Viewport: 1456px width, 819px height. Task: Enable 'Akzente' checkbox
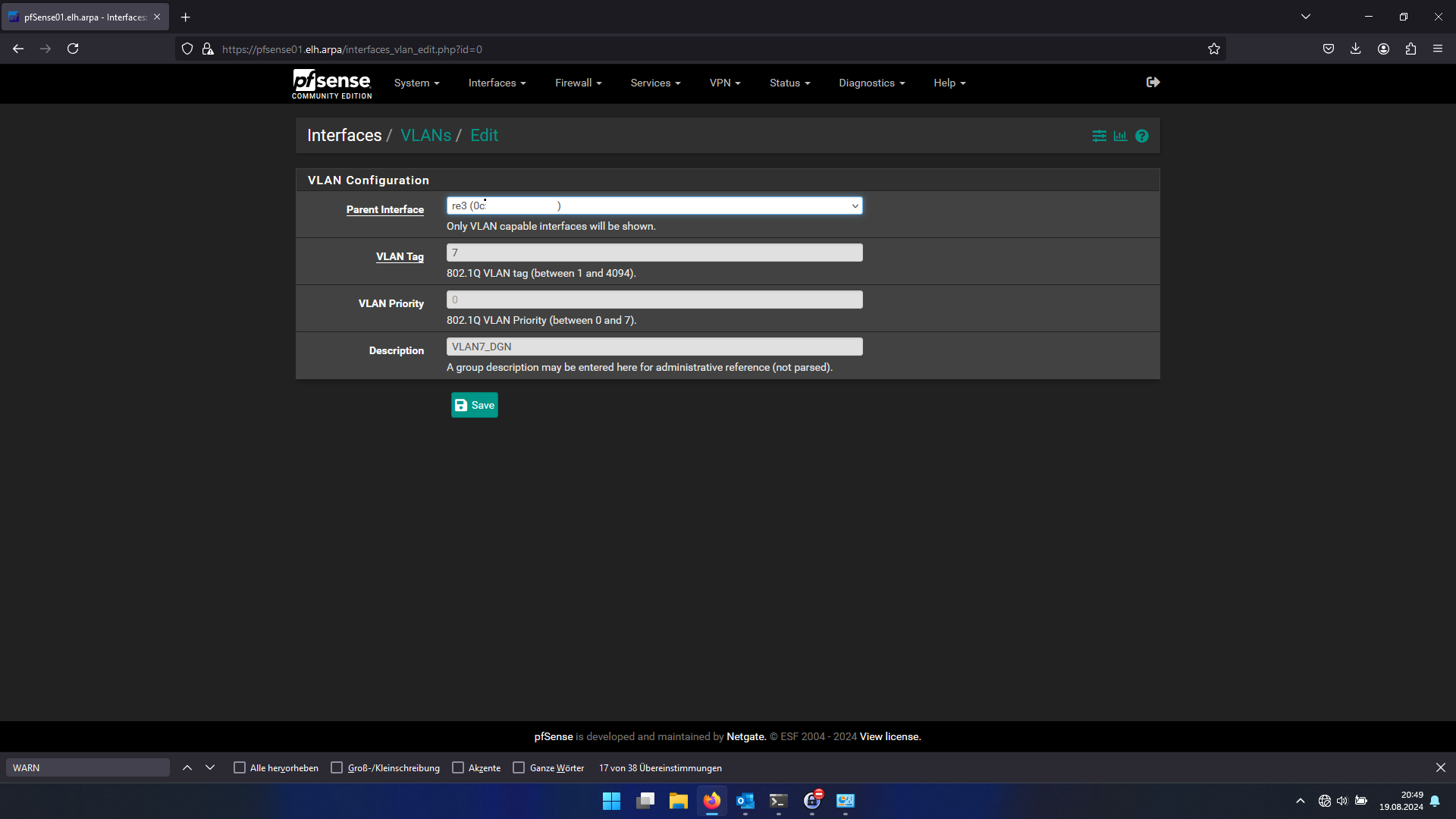coord(458,767)
